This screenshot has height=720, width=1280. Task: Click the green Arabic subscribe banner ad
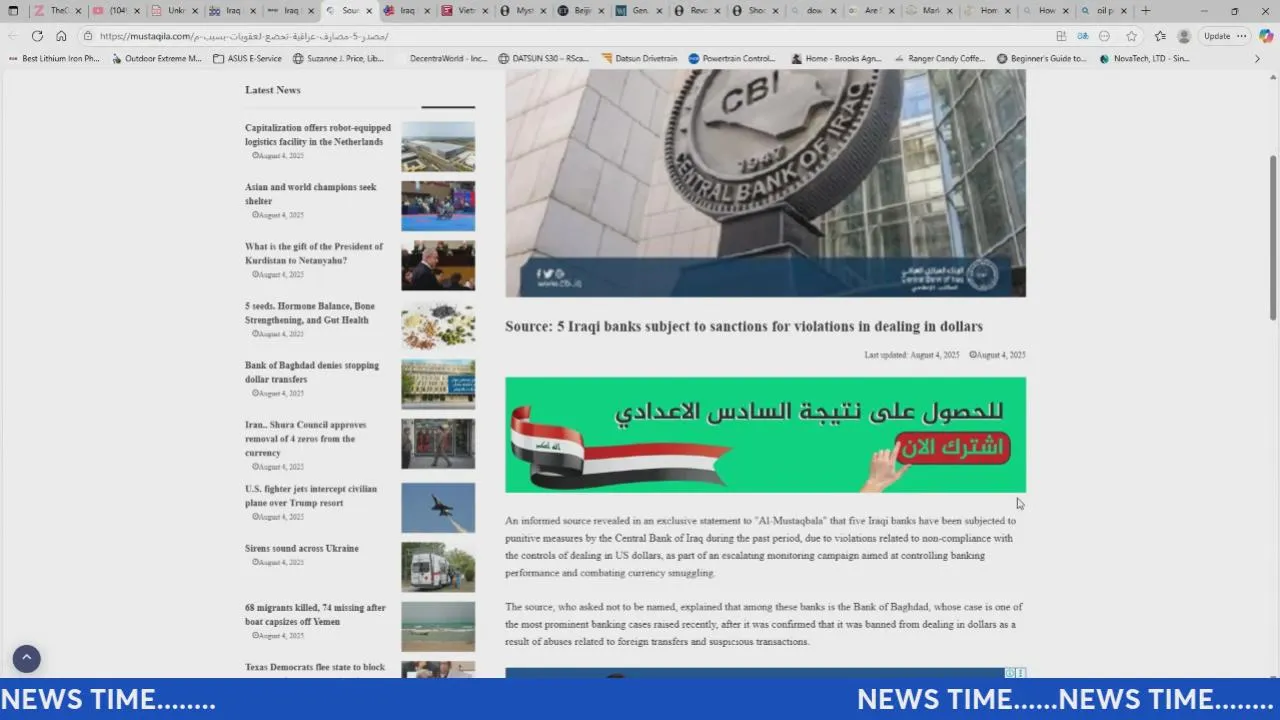coord(765,435)
